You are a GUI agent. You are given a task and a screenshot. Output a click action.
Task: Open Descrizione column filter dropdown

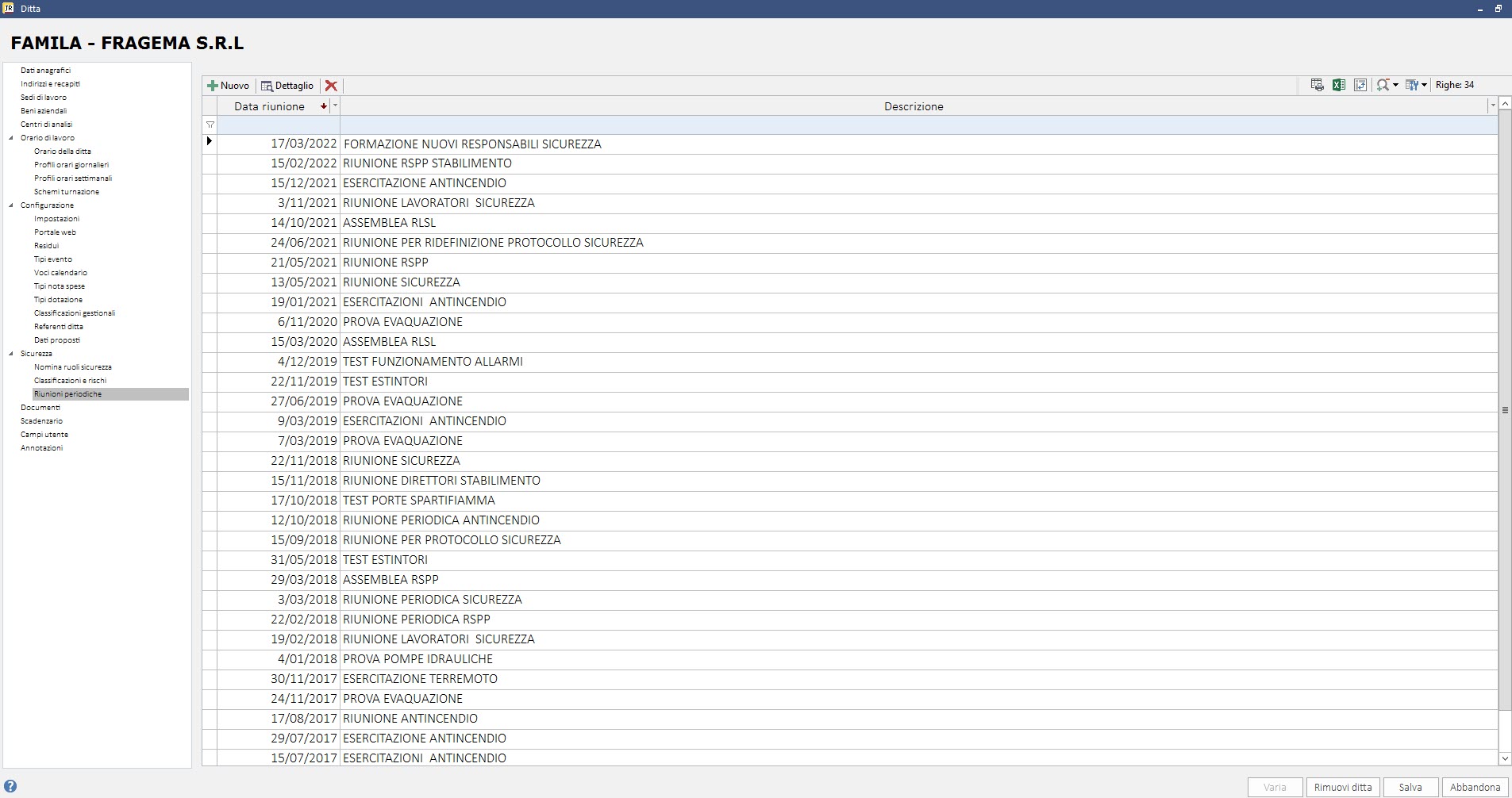pyautogui.click(x=1492, y=106)
